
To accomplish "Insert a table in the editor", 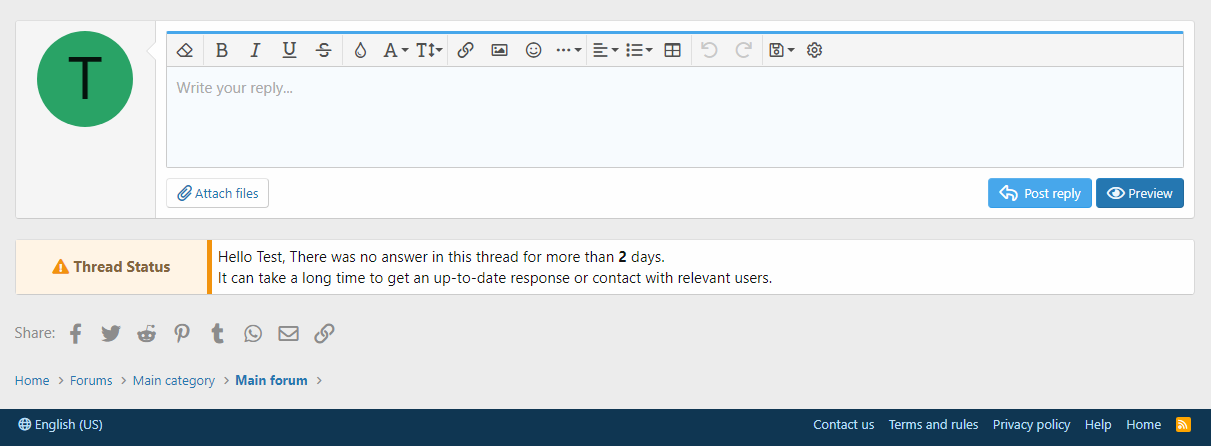I will point(673,50).
